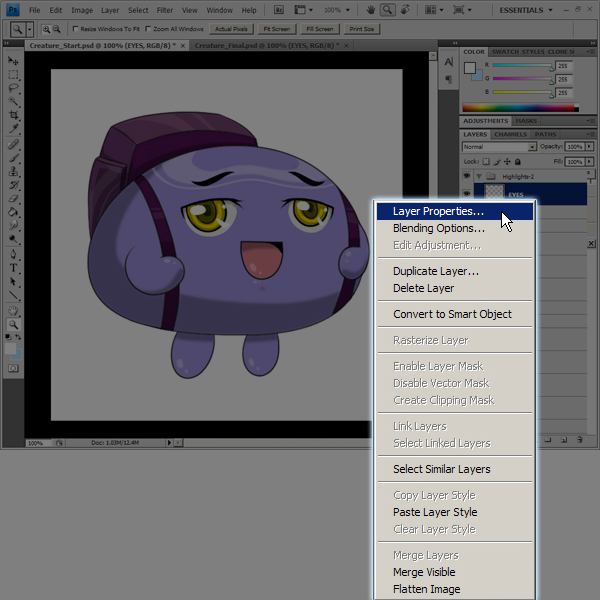Open the Filter menu
Image resolution: width=600 pixels, height=600 pixels.
click(x=165, y=10)
